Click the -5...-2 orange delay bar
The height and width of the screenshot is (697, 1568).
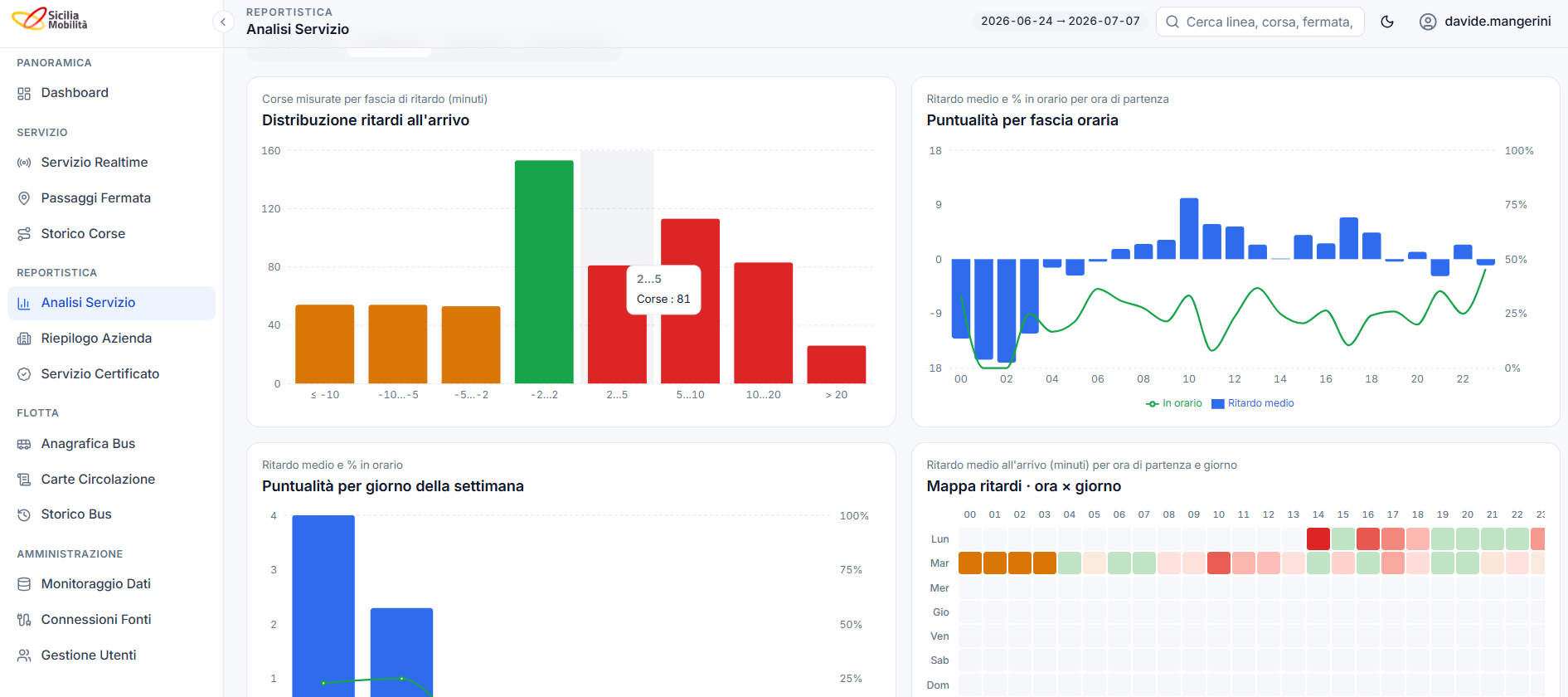[471, 345]
